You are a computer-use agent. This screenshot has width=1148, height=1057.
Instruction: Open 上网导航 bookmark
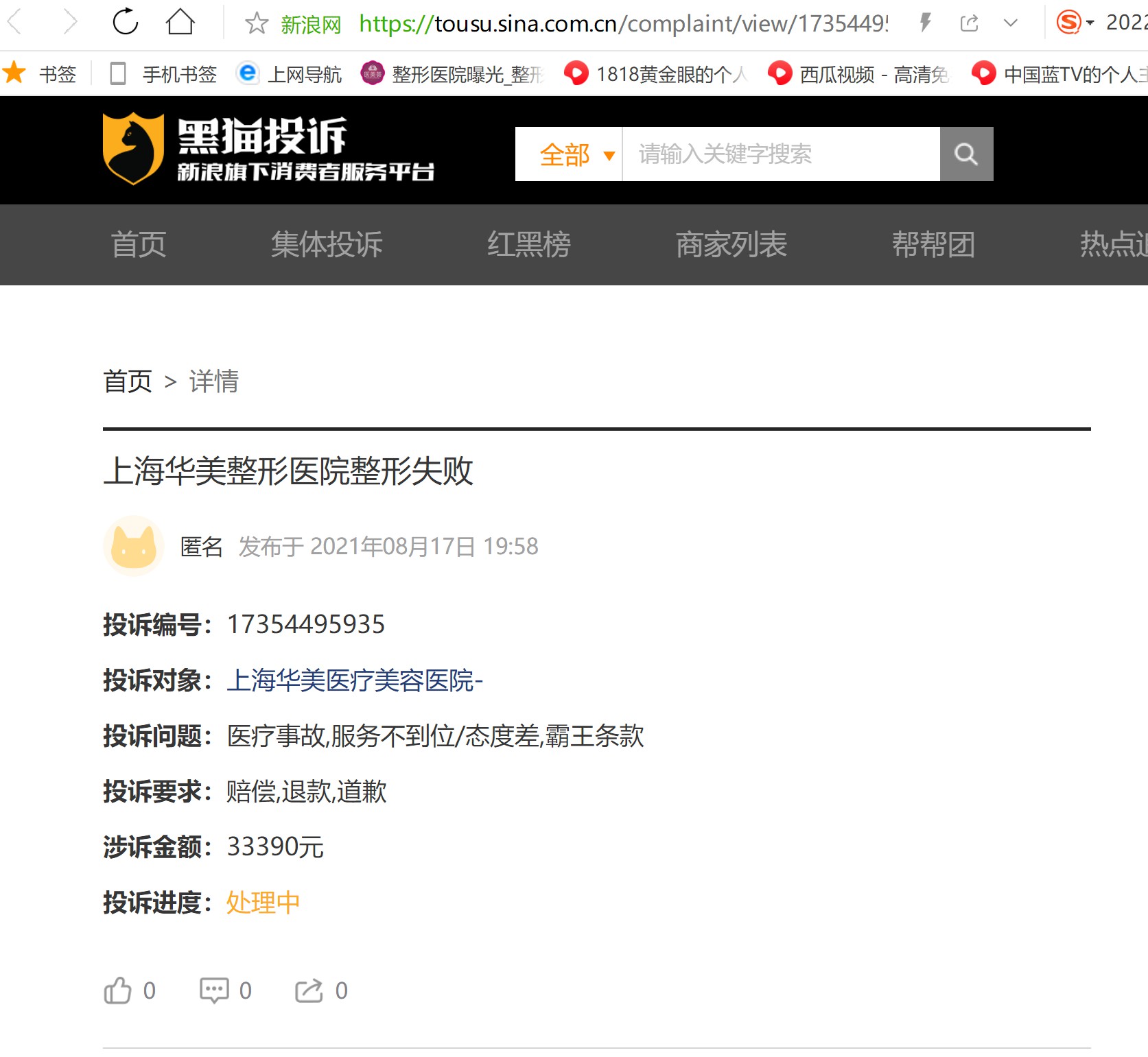pos(289,73)
